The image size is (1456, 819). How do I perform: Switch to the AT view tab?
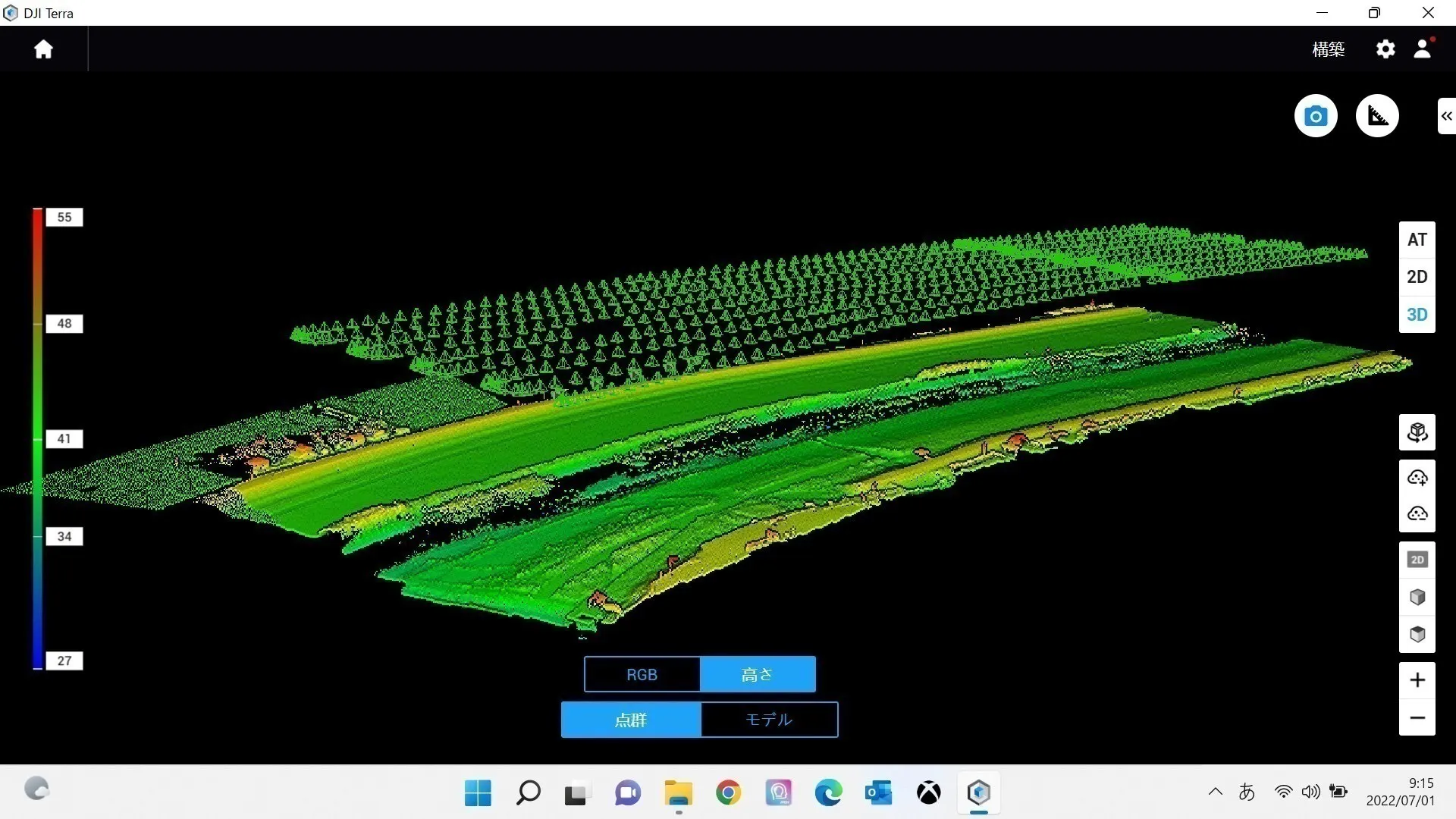1417,240
